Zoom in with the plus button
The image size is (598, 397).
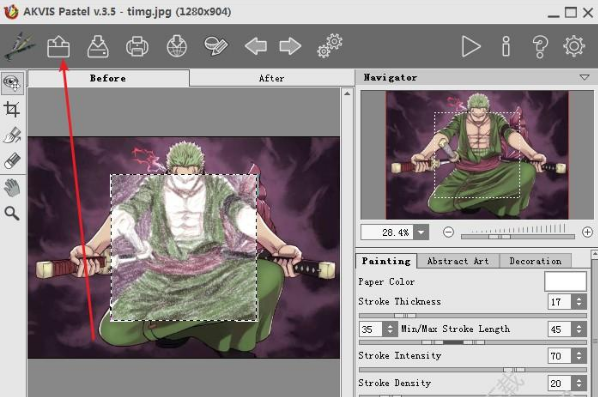[587, 232]
